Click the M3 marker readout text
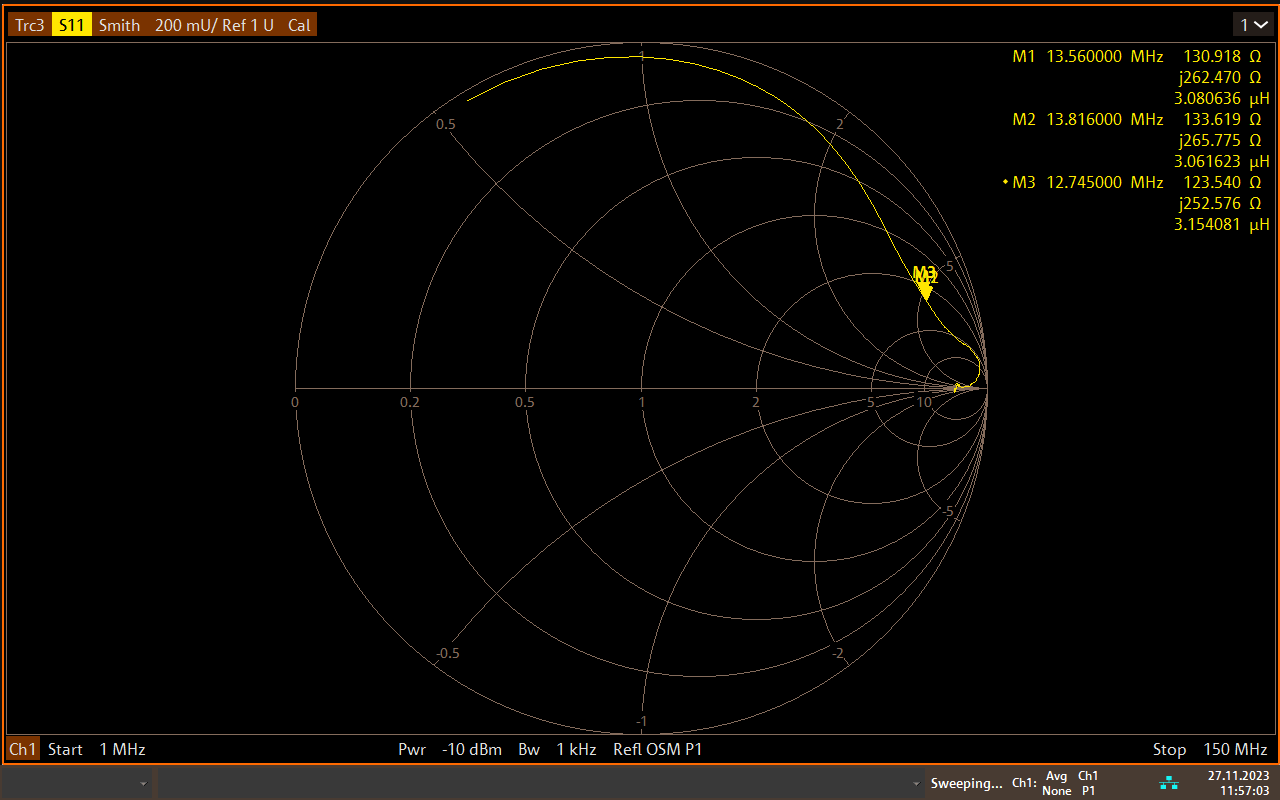1280x800 pixels. click(x=1025, y=182)
